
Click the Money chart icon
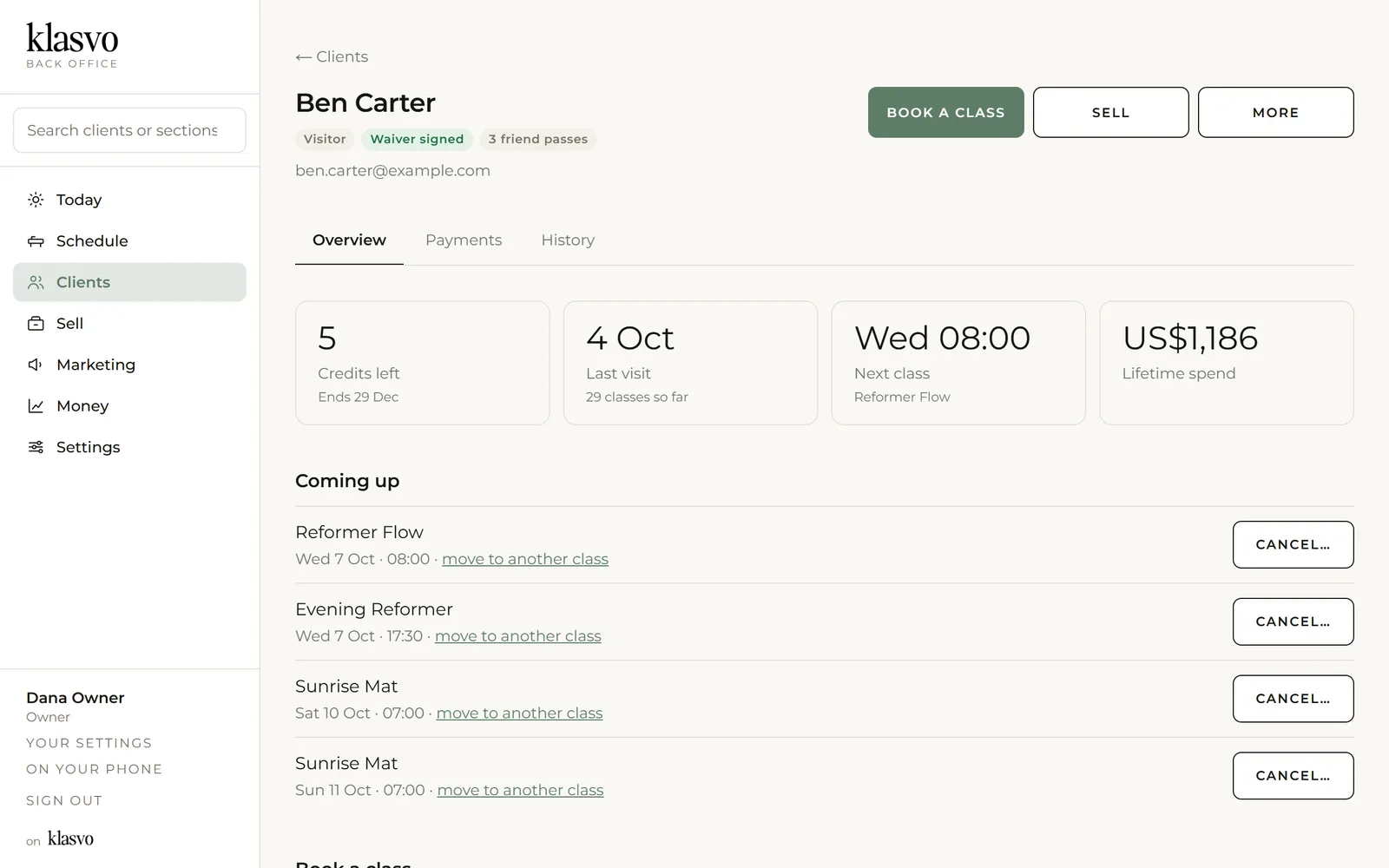36,406
